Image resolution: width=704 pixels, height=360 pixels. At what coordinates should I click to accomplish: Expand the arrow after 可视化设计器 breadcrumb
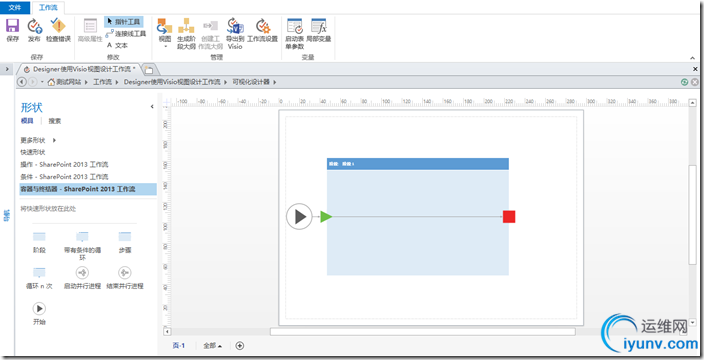(274, 82)
